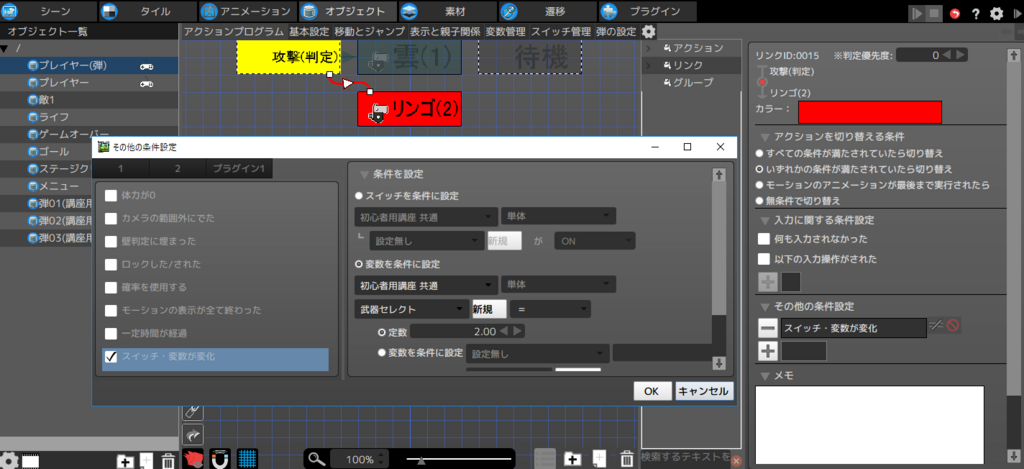The height and width of the screenshot is (469, 1024).
Task: Click the gear icon below the object list
Action: point(8,460)
